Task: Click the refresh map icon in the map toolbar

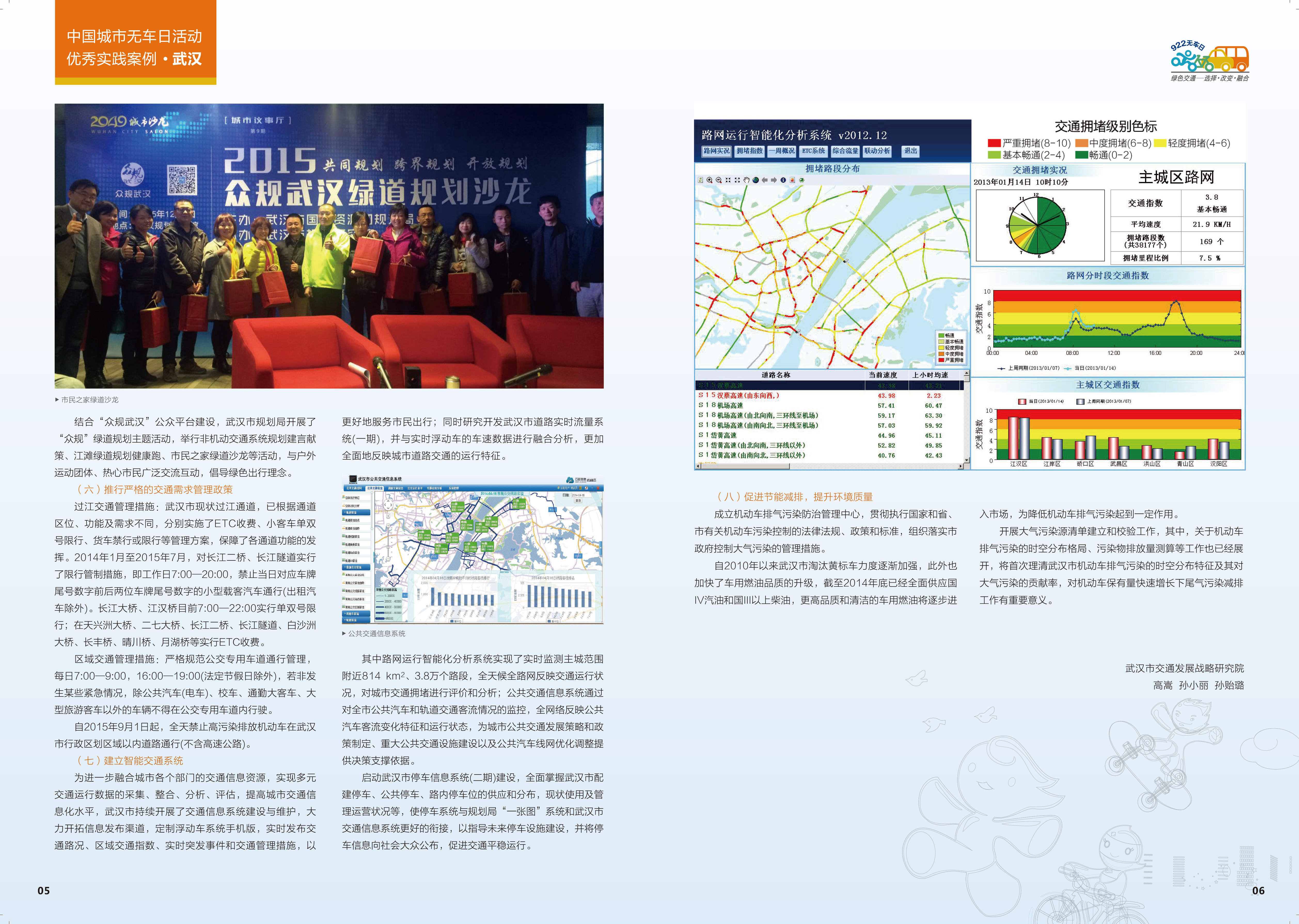Action: (x=701, y=180)
